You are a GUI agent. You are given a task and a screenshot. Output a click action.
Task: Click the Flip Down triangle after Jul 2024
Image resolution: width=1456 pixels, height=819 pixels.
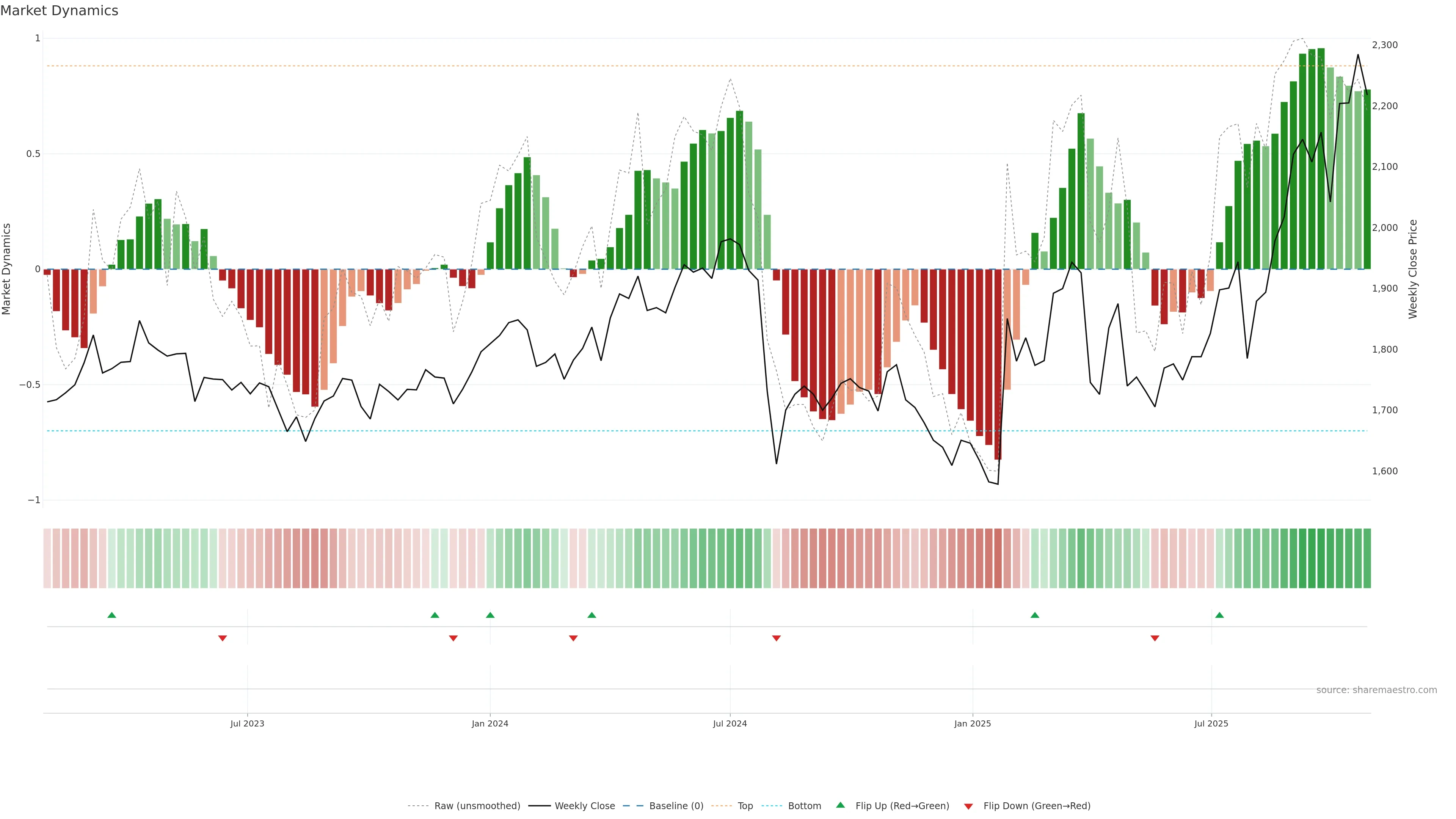(x=777, y=638)
